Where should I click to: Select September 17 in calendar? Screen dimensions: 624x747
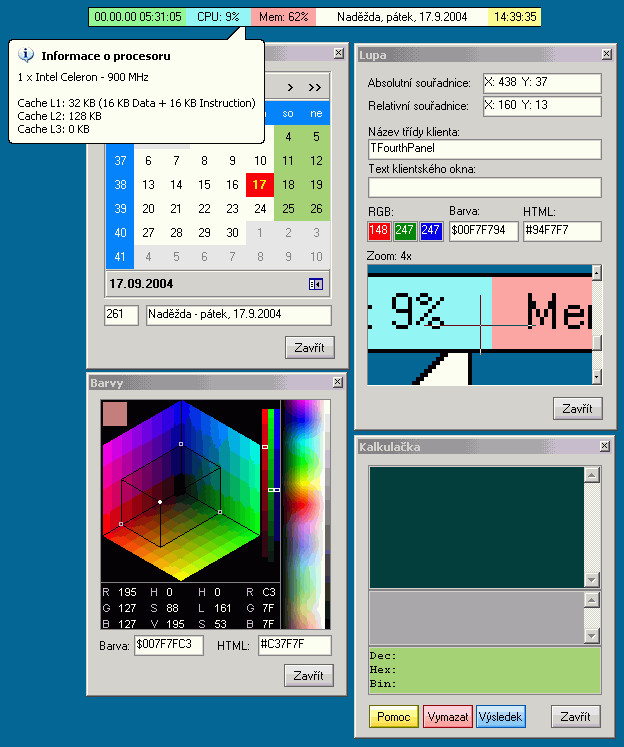[260, 185]
